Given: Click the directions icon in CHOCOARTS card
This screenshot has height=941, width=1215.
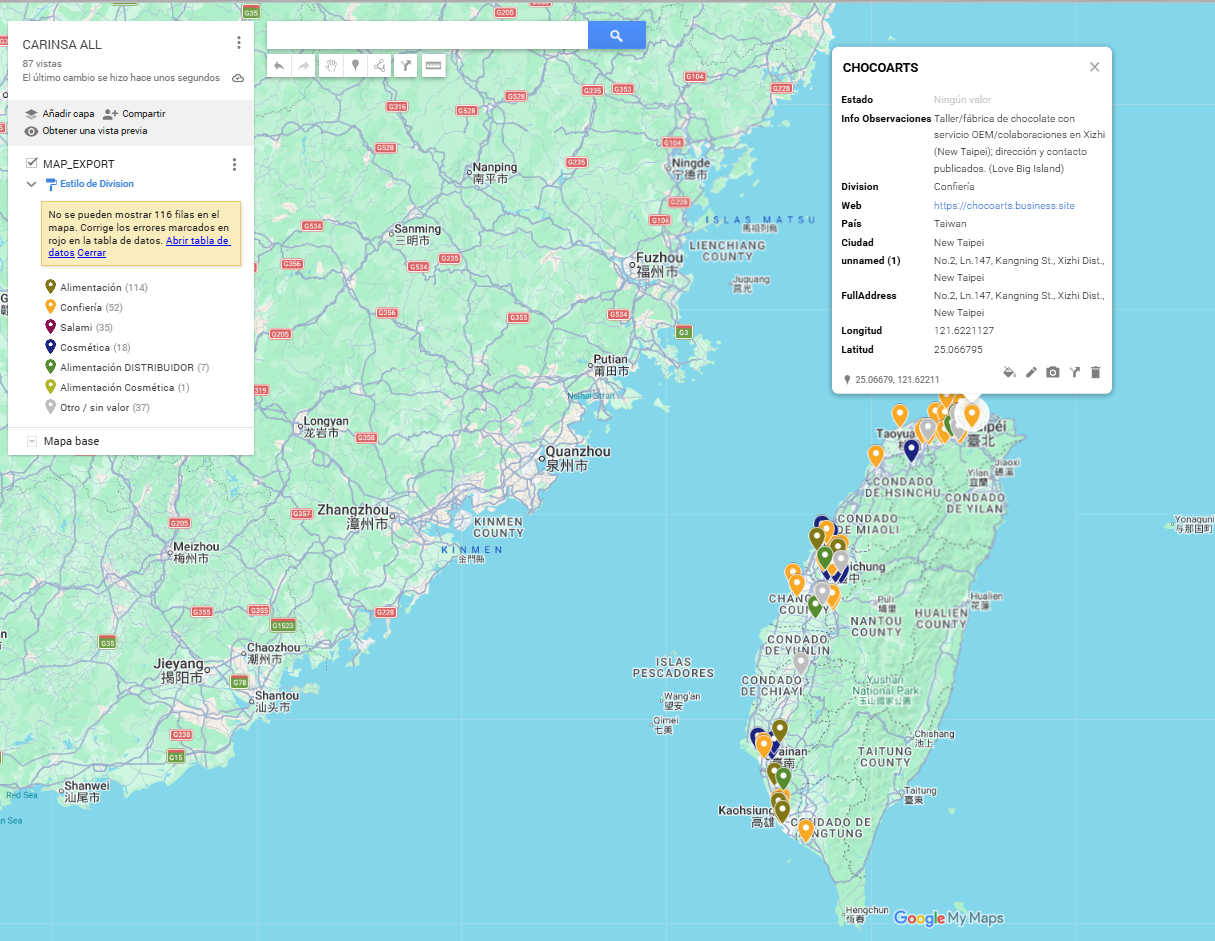Looking at the screenshot, I should point(1075,372).
